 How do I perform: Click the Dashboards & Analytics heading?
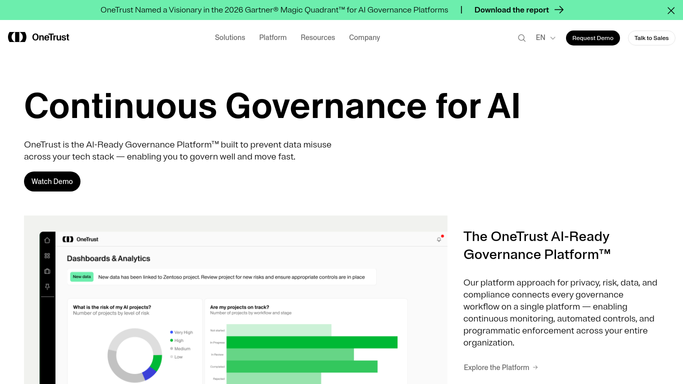tap(108, 258)
